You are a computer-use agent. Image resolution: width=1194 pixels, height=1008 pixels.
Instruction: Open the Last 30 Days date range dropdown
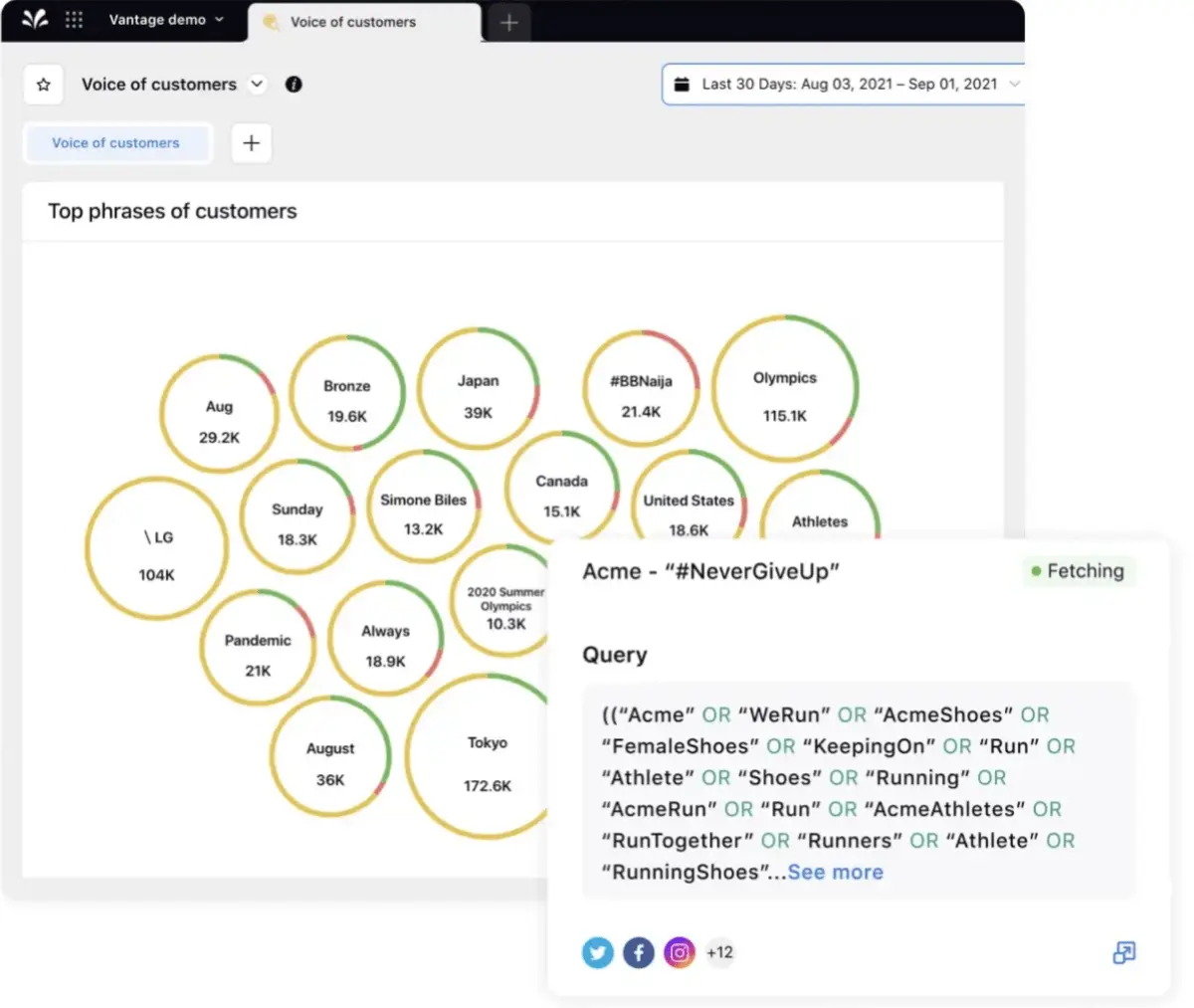[1015, 84]
